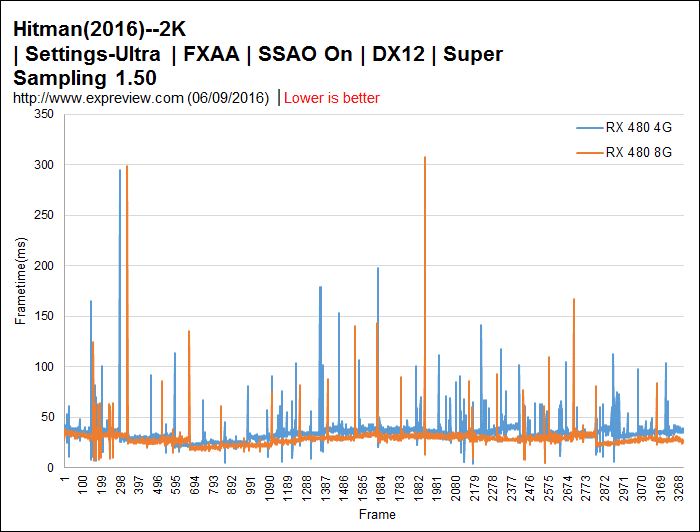Click the Hitman(2016)--2K chart title

tap(100, 29)
